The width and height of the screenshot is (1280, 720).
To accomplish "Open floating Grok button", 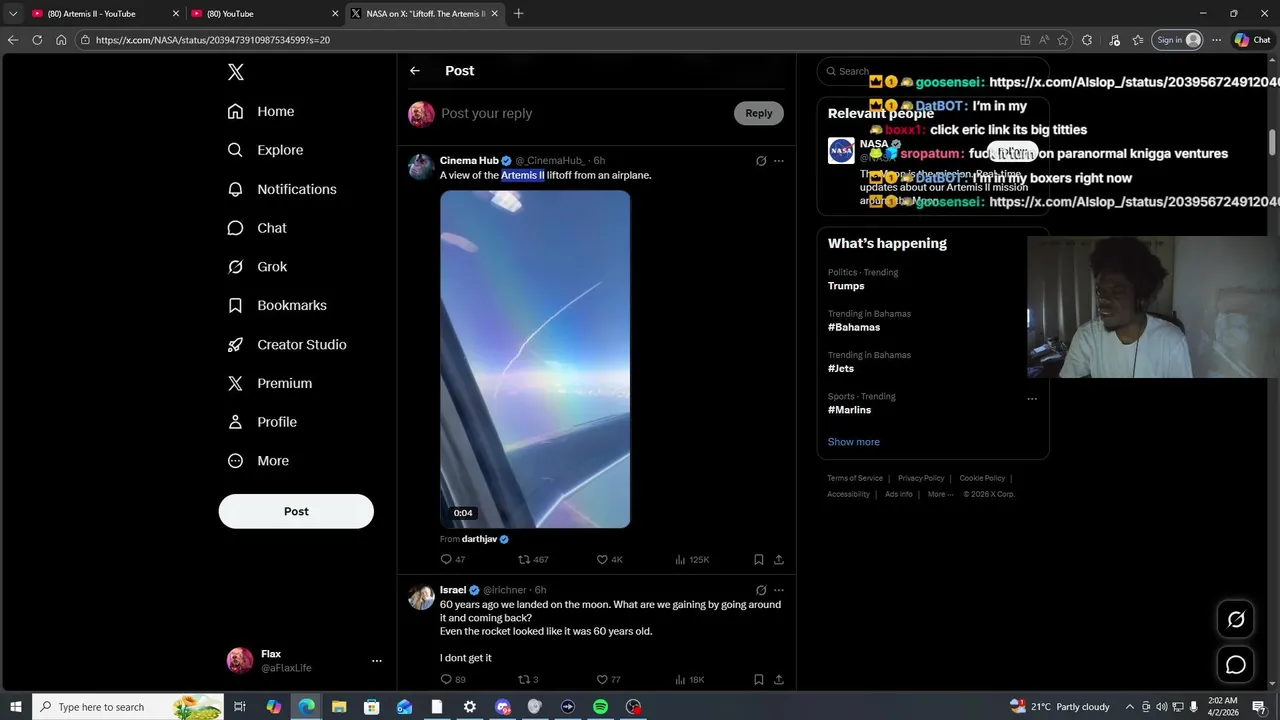I will pos(1236,619).
